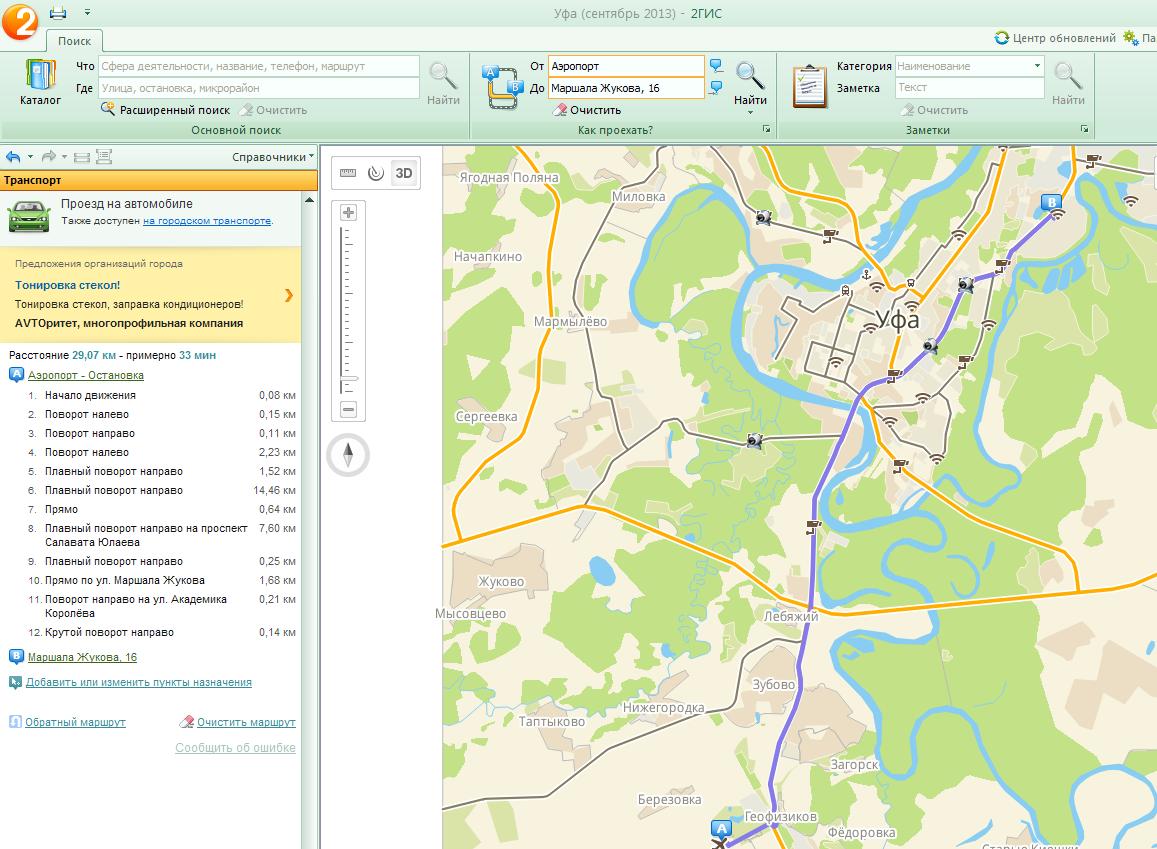Screen dimensions: 1157x849
Task: Open the Аэропорт - Остановка start point link
Action: (x=86, y=375)
